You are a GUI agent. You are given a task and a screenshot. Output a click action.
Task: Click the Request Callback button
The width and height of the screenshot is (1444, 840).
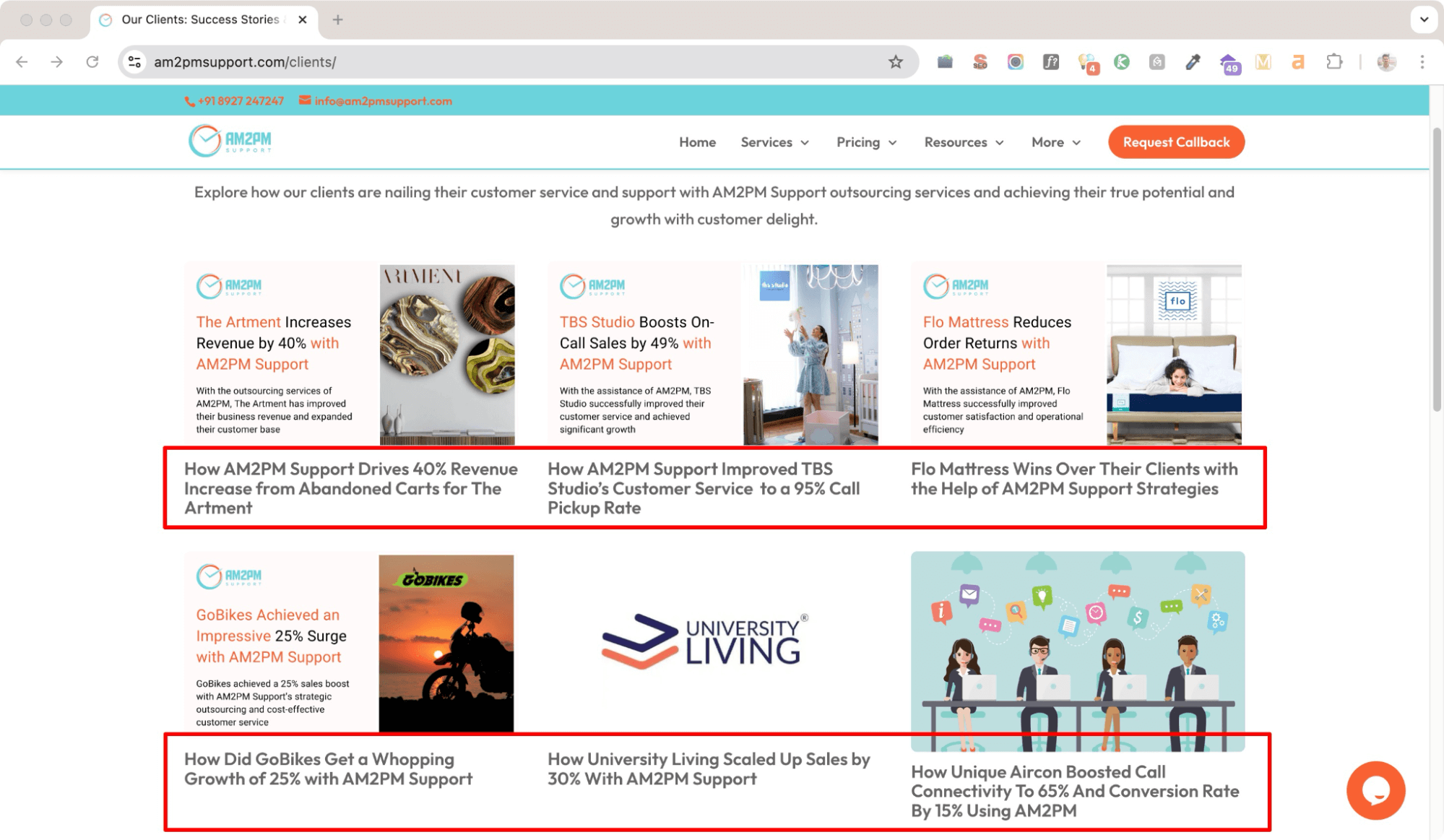(1176, 142)
